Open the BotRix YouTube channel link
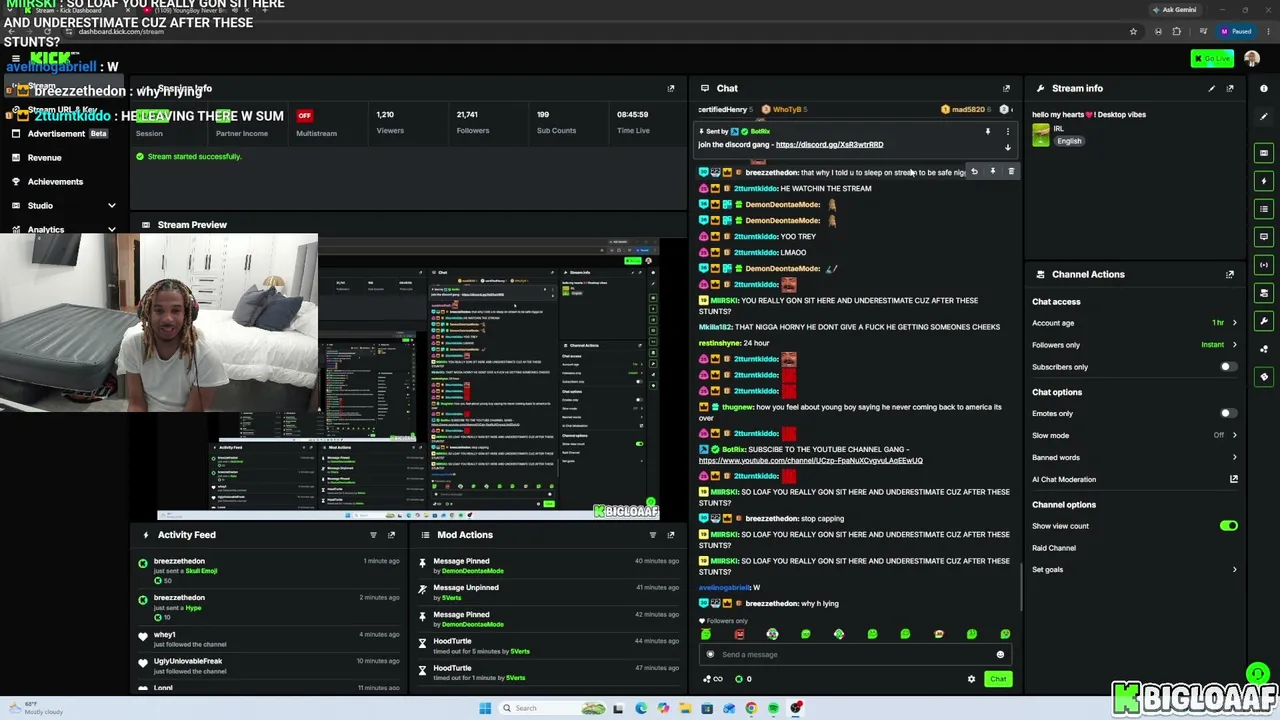The width and height of the screenshot is (1280, 720). [x=810, y=461]
